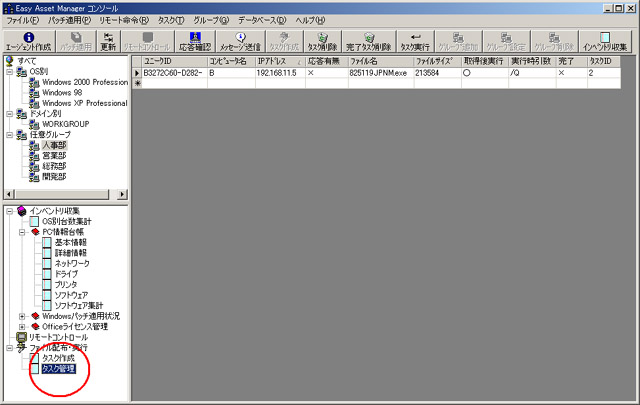Screen dimensions: 640x405
Task: Click the エージェント作成 toolbar button
Action: click(x=29, y=42)
